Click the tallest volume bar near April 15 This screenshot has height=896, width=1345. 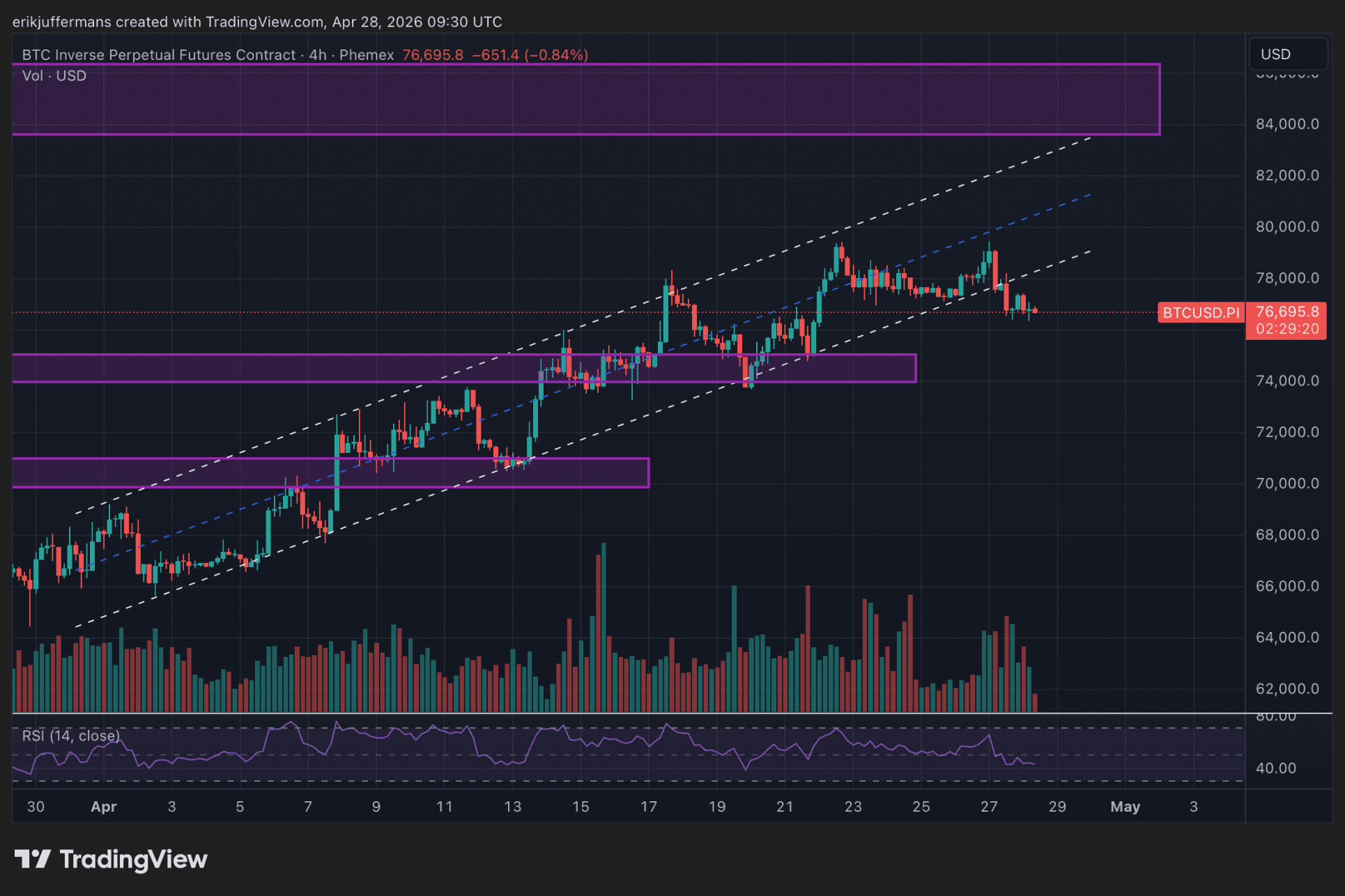(x=604, y=627)
